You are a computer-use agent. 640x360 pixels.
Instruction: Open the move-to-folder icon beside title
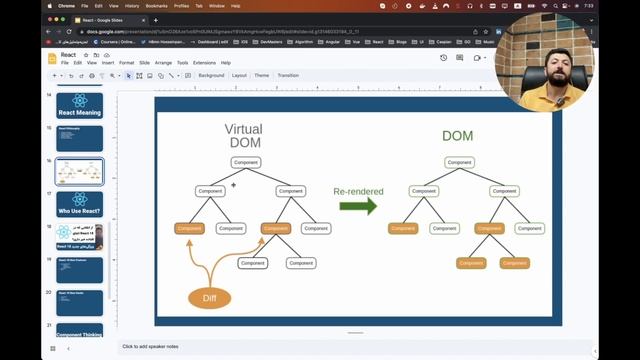96,55
